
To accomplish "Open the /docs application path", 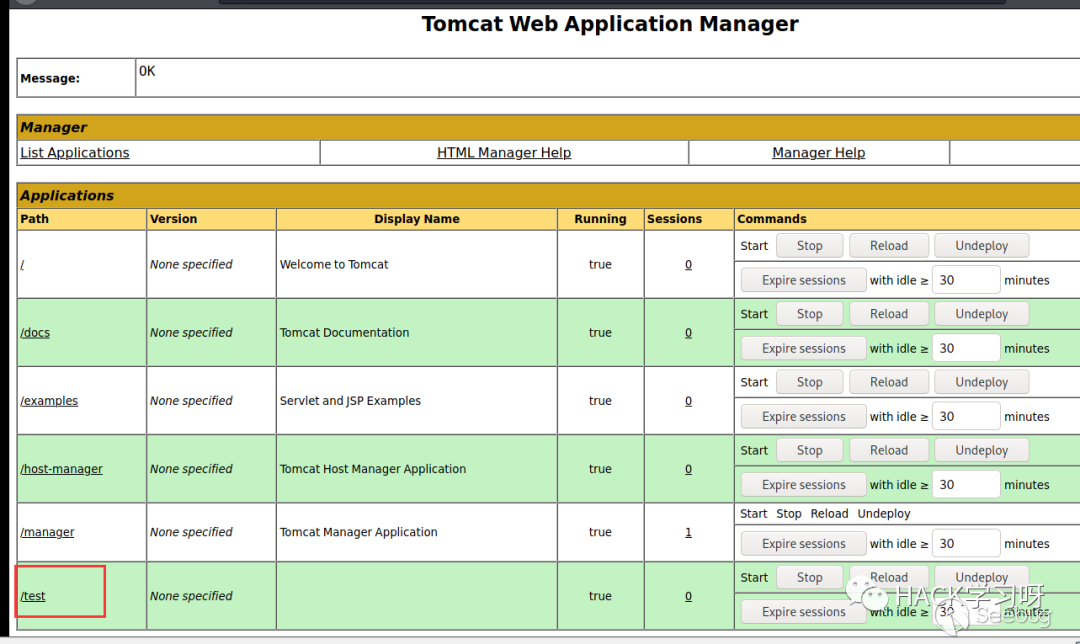I will [x=35, y=333].
